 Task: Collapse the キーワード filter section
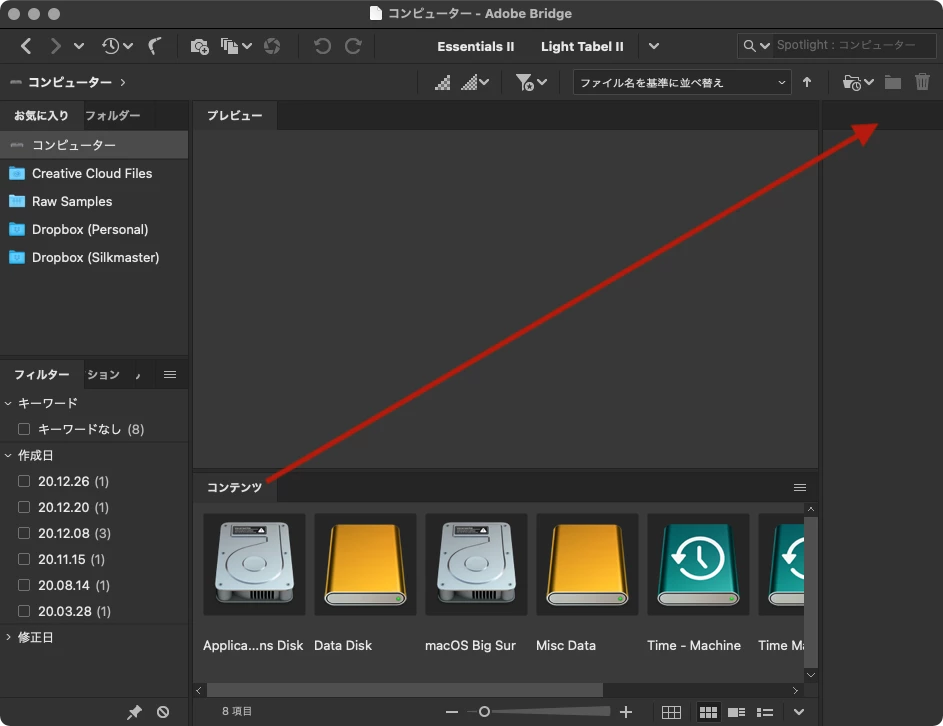[8, 403]
